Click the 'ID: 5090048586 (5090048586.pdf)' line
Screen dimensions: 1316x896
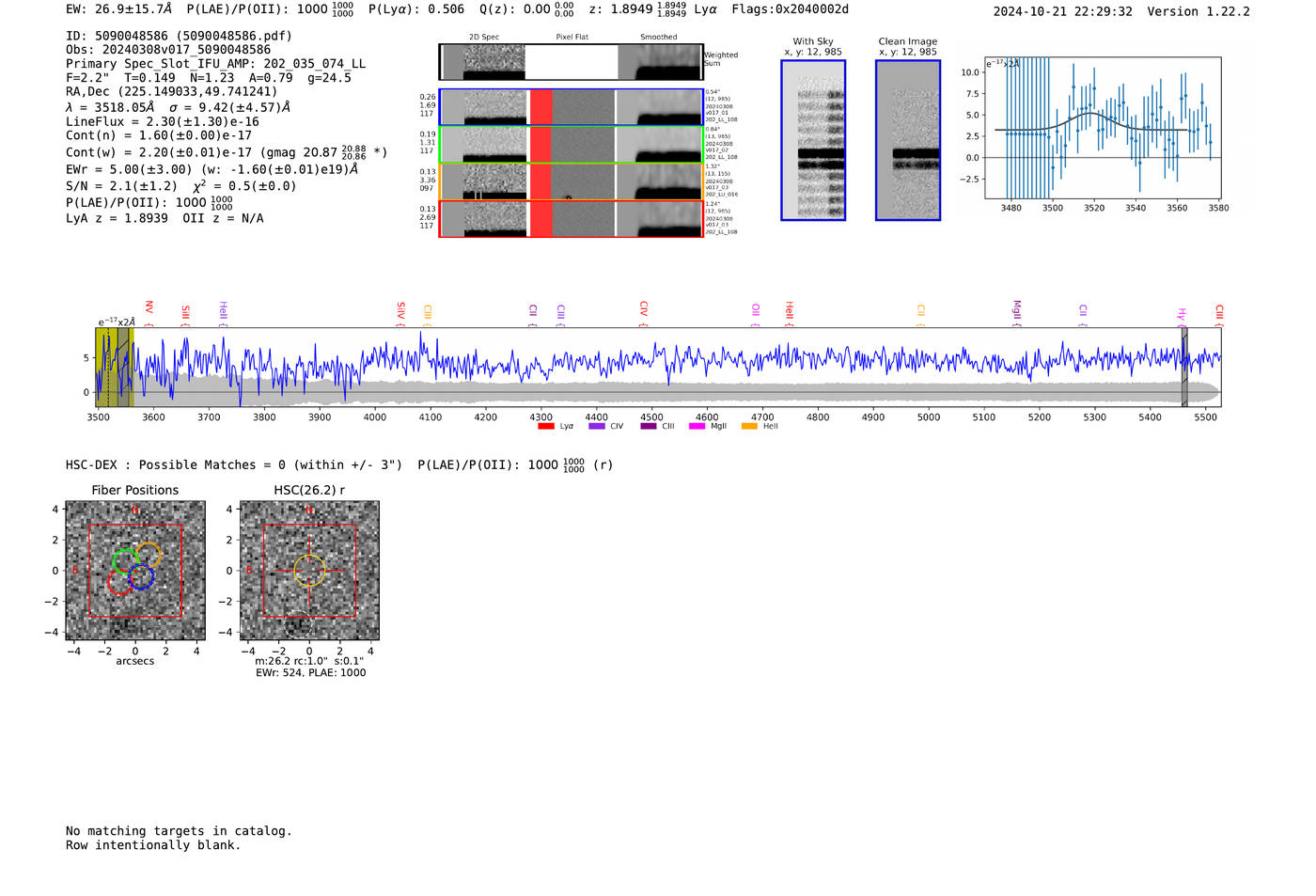pyautogui.click(x=179, y=36)
